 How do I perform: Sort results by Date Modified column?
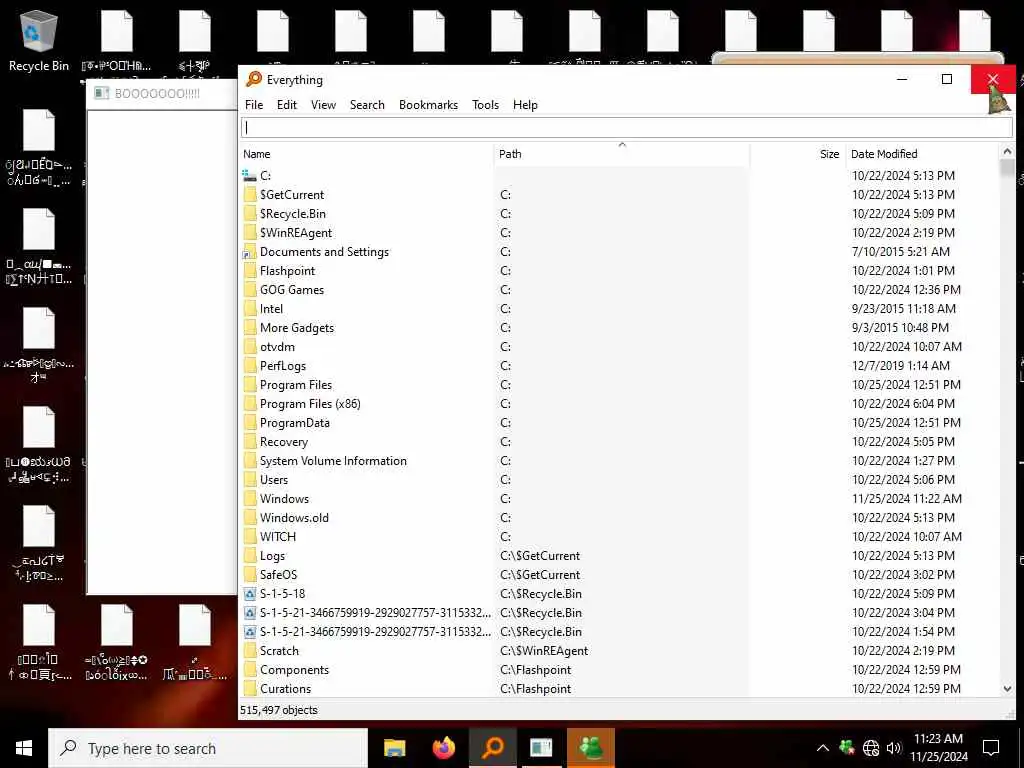[884, 154]
